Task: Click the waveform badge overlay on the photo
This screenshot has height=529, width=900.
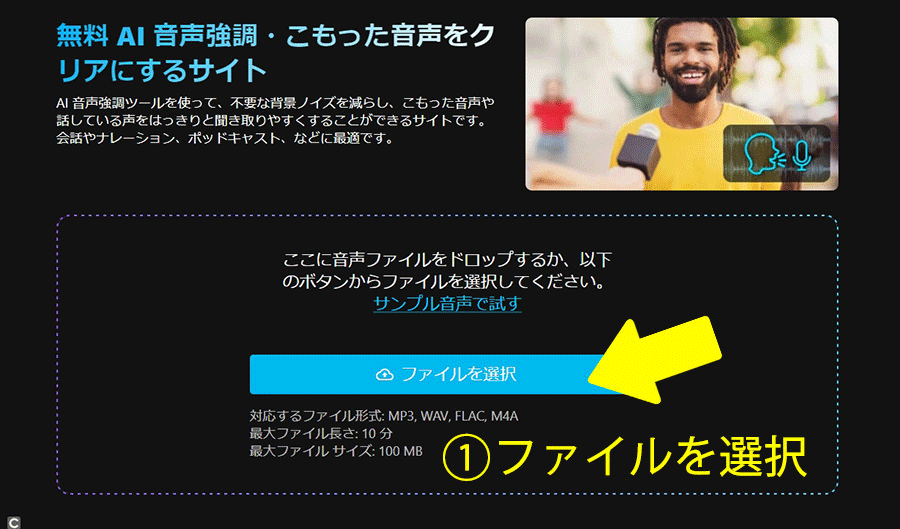Action: click(x=777, y=154)
